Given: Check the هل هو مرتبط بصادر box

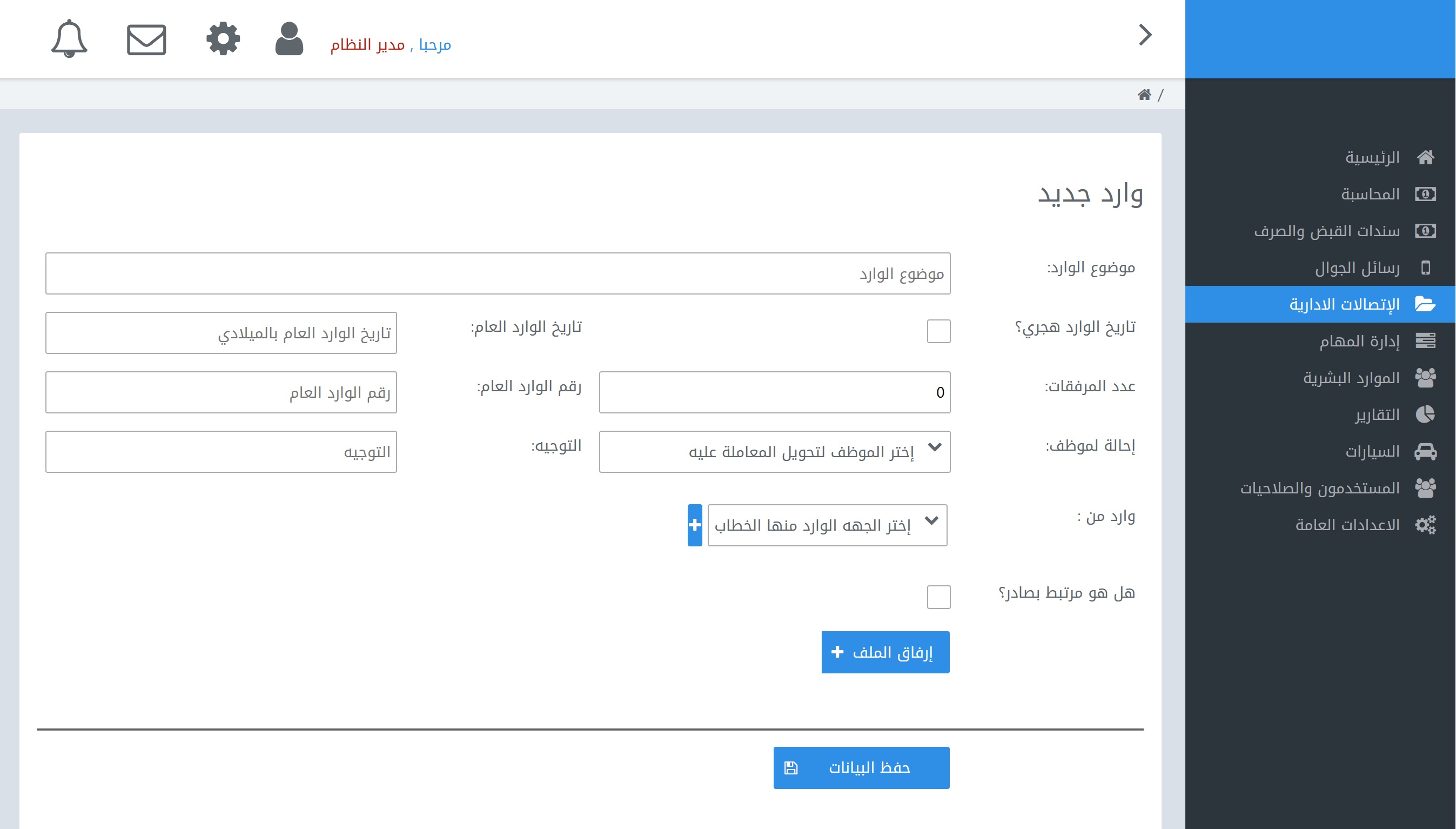Looking at the screenshot, I should [938, 597].
